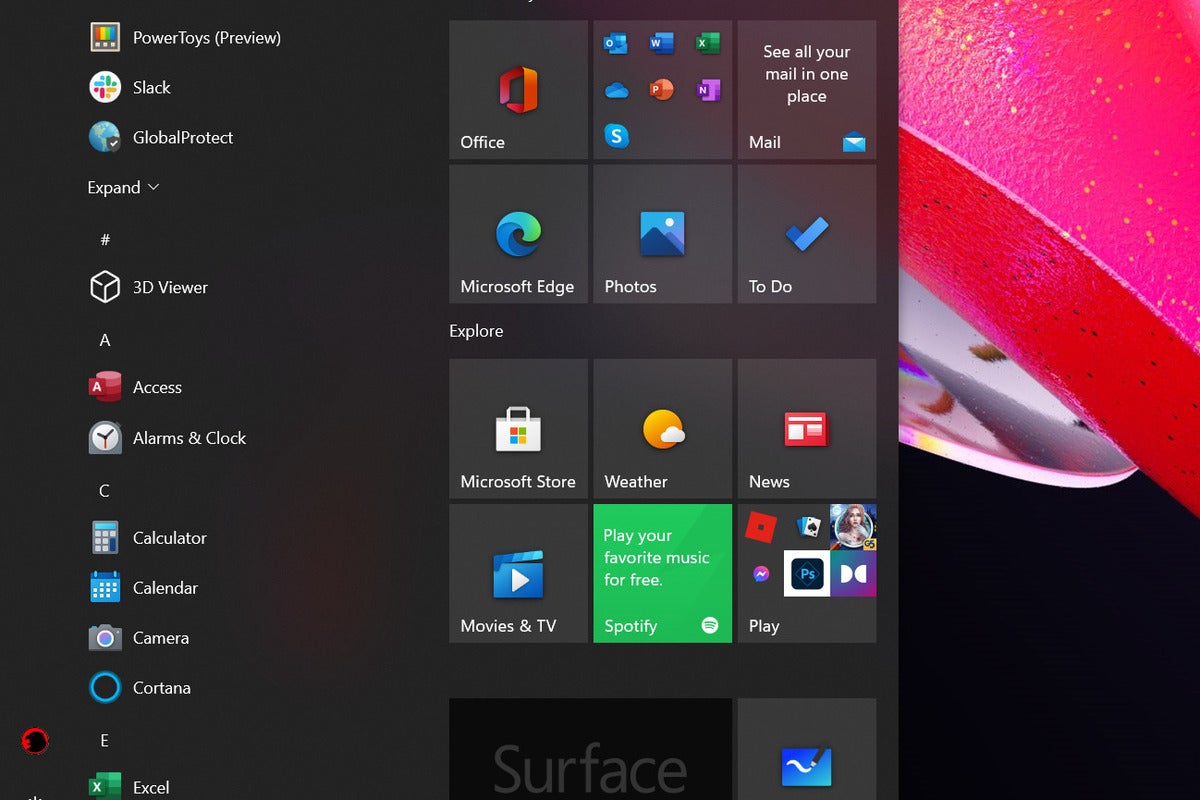Open the News tile
This screenshot has height=800, width=1200.
[806, 429]
